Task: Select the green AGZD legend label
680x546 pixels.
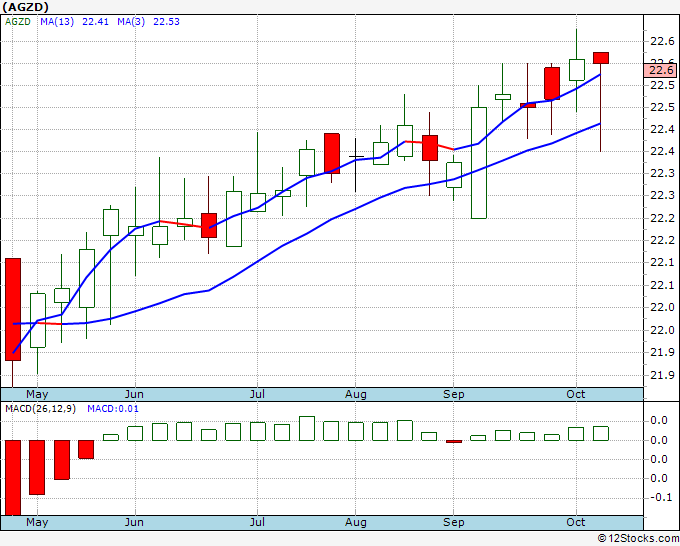Action: [x=18, y=22]
